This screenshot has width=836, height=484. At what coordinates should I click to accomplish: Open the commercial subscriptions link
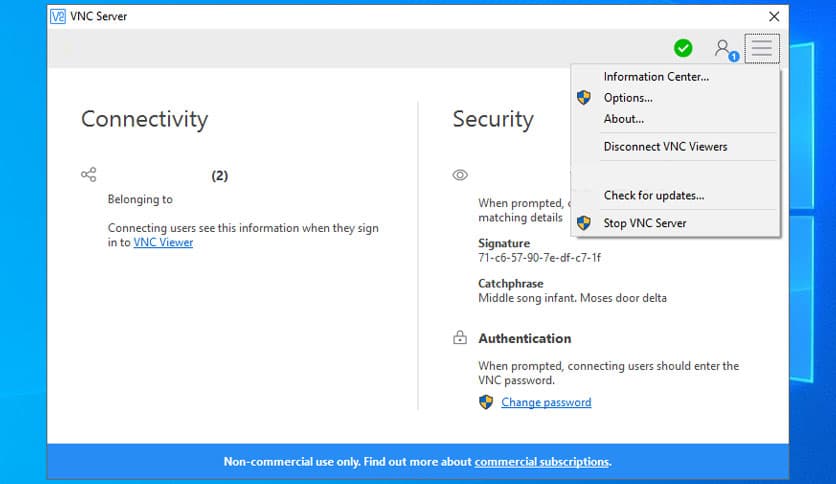[542, 462]
